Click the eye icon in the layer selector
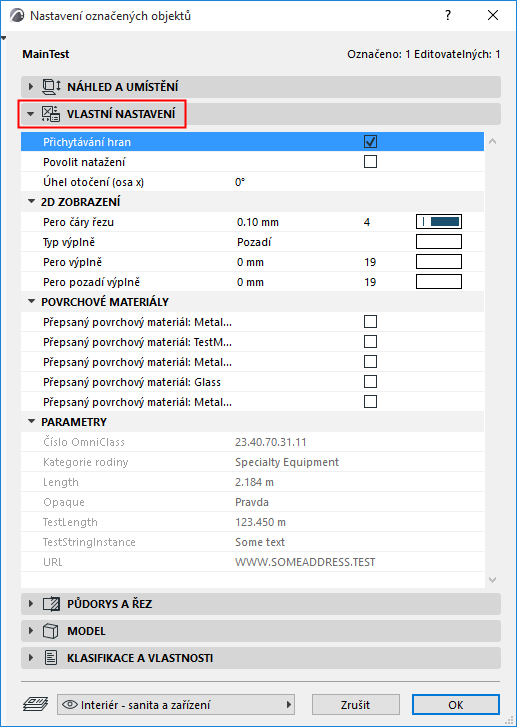Image resolution: width=517 pixels, height=727 pixels. (70, 705)
